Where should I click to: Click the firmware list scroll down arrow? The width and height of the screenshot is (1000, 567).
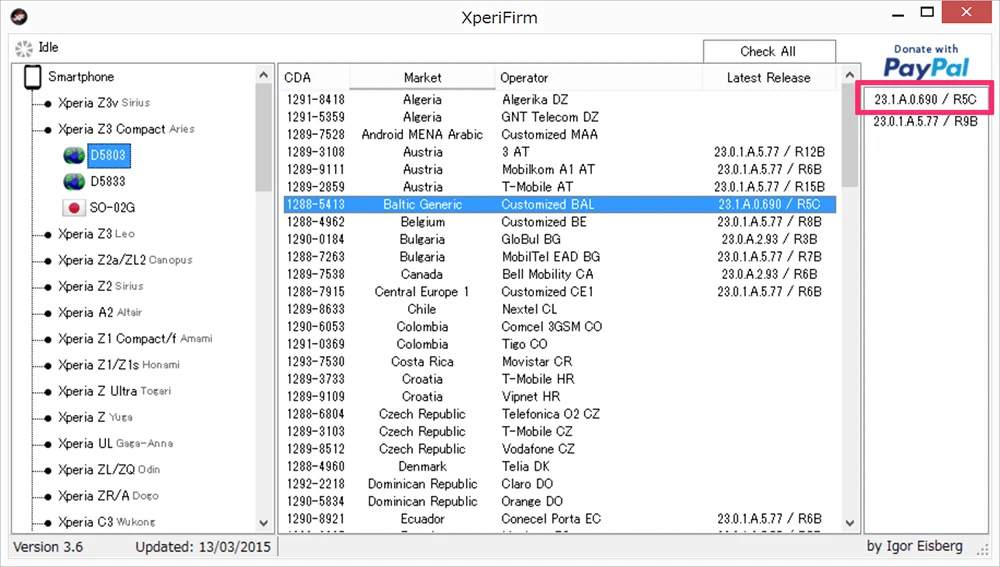point(849,523)
